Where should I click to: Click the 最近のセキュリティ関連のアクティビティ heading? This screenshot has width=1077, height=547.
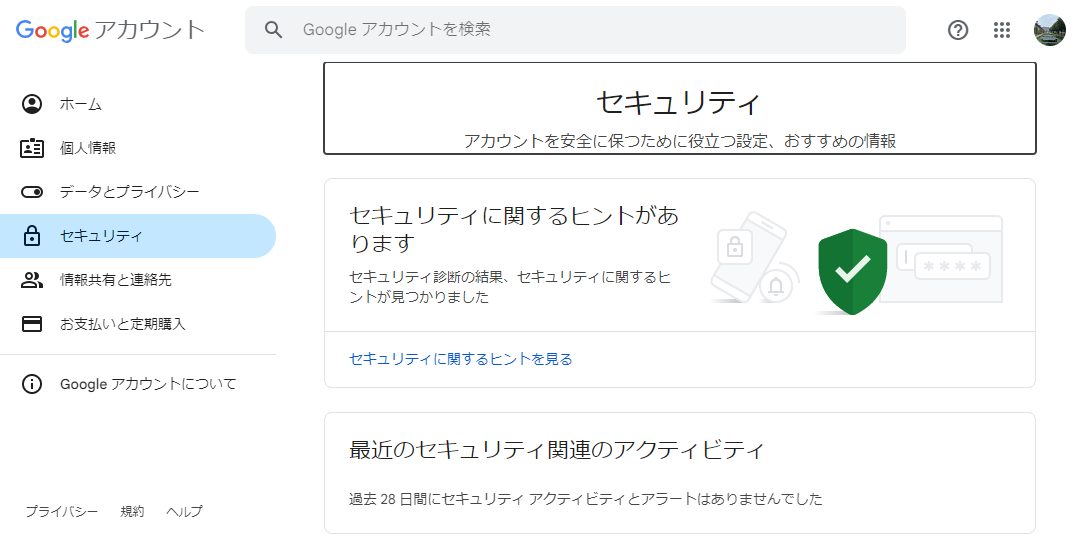[557, 449]
